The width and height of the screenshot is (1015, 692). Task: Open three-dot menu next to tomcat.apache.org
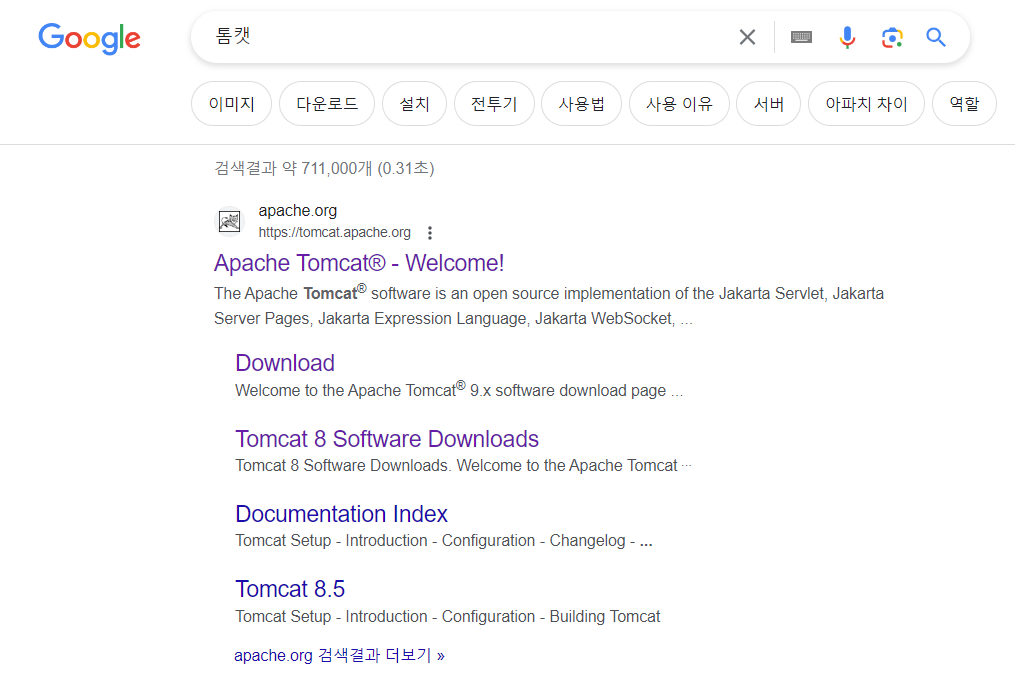pos(430,232)
